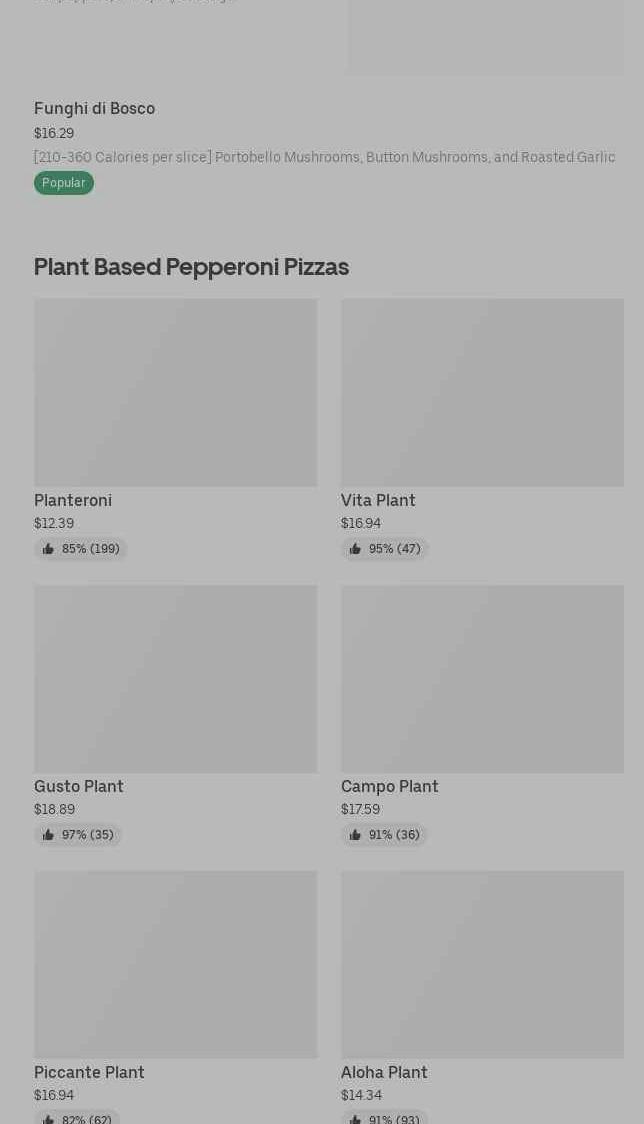Open the Piccante Plant image tile
The height and width of the screenshot is (1124, 644).
tap(175, 964)
